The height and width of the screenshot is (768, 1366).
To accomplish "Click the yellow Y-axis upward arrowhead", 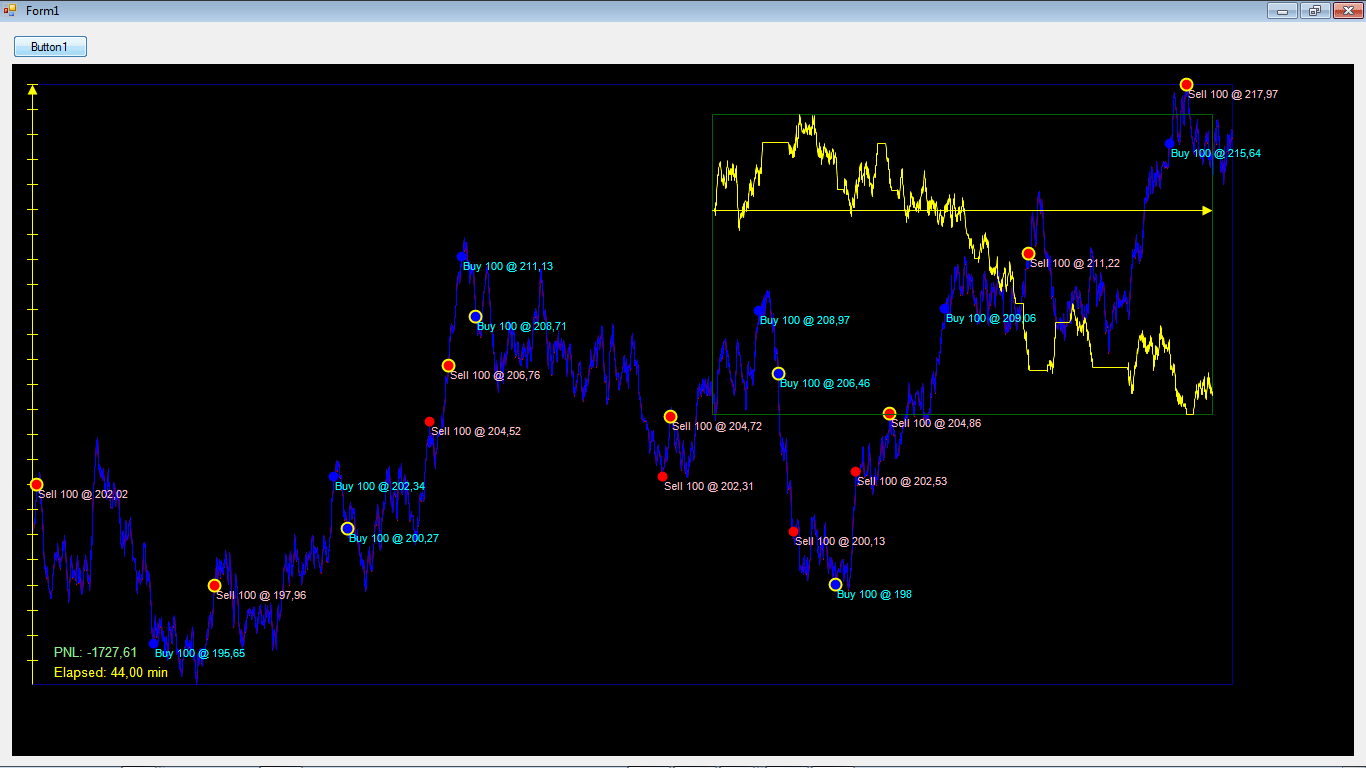I will (x=33, y=89).
